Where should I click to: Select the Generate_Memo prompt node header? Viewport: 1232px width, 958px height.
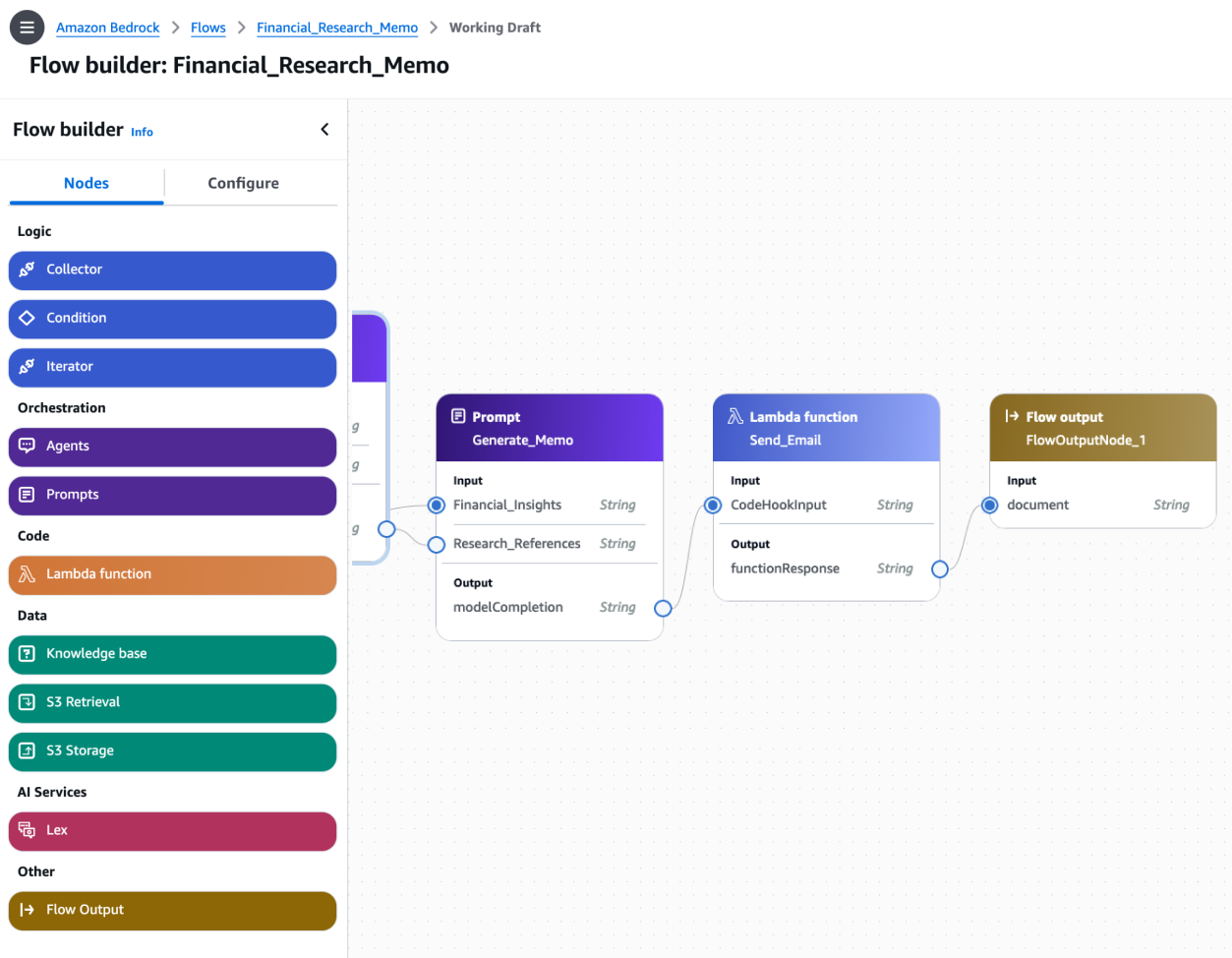(550, 428)
